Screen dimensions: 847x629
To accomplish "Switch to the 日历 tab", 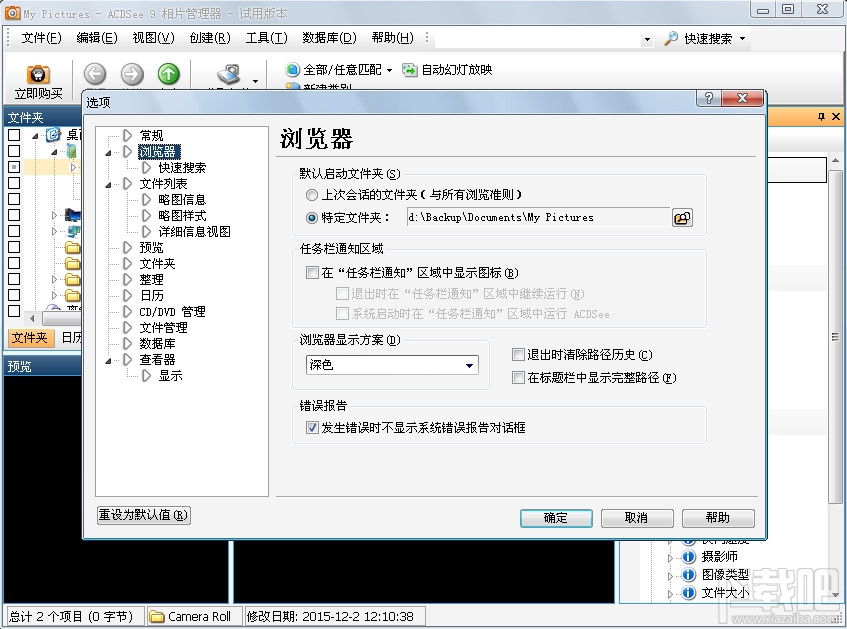I will point(72,338).
